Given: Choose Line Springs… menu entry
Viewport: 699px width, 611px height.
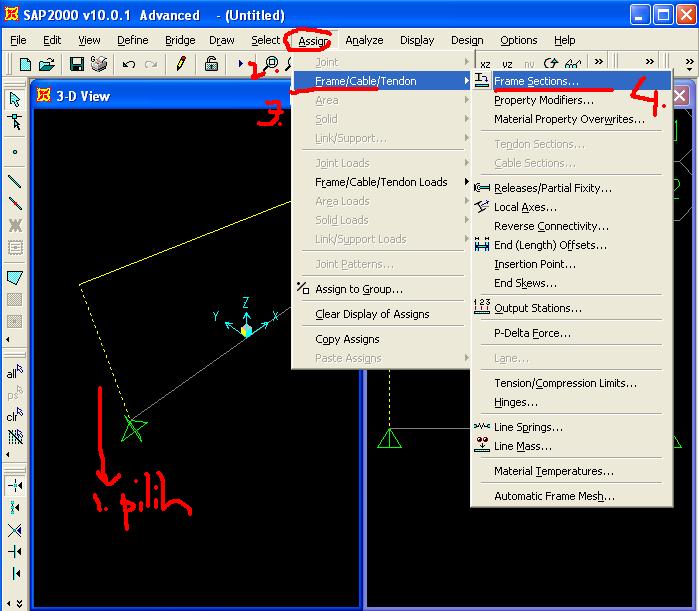Looking at the screenshot, I should [x=572, y=427].
